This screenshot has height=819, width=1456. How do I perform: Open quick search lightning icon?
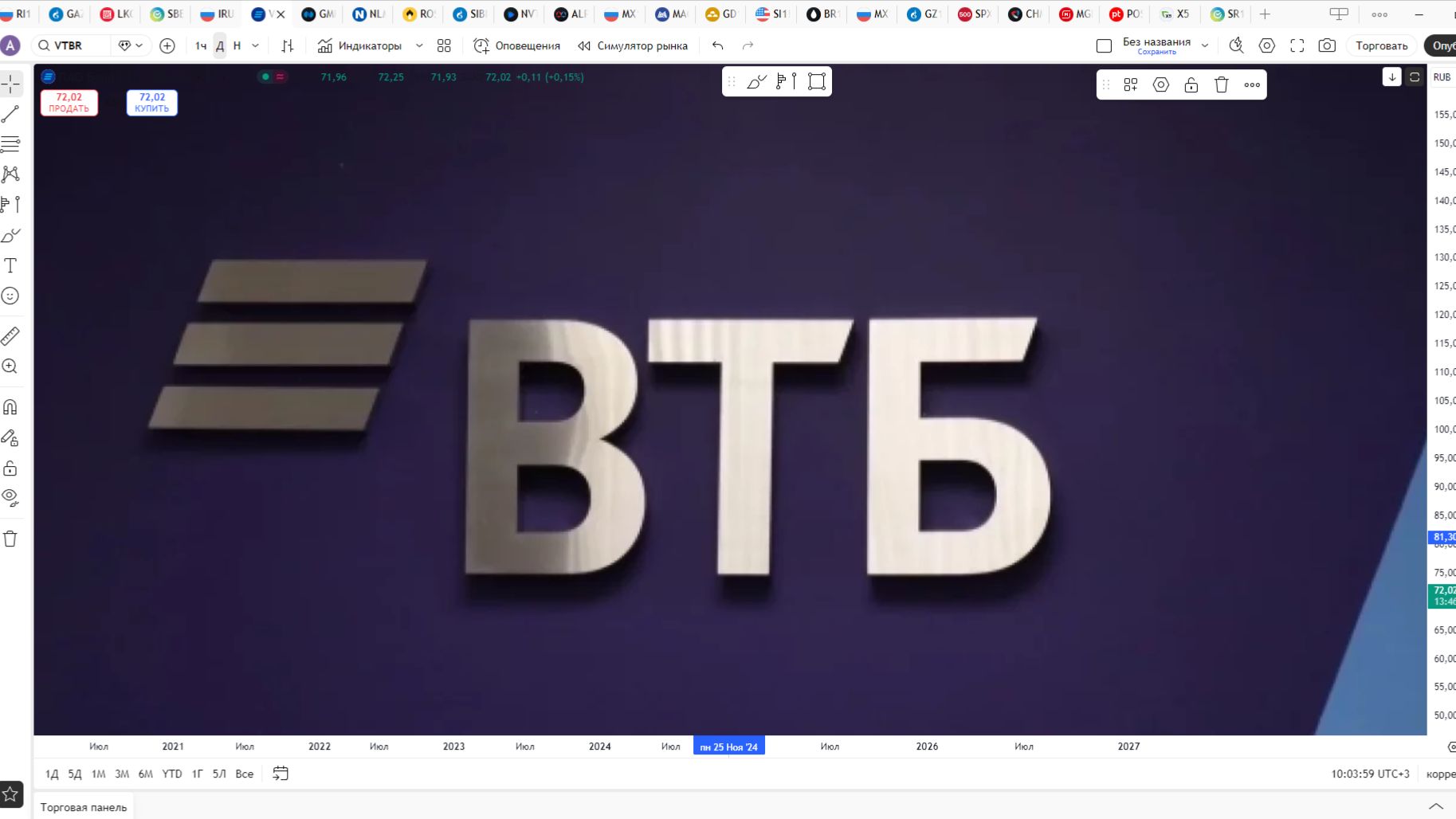[1236, 45]
